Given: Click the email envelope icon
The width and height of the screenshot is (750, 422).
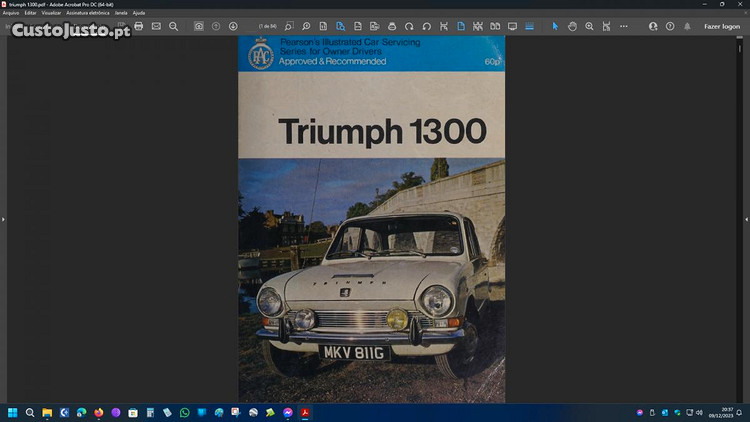Looking at the screenshot, I should click(x=156, y=26).
